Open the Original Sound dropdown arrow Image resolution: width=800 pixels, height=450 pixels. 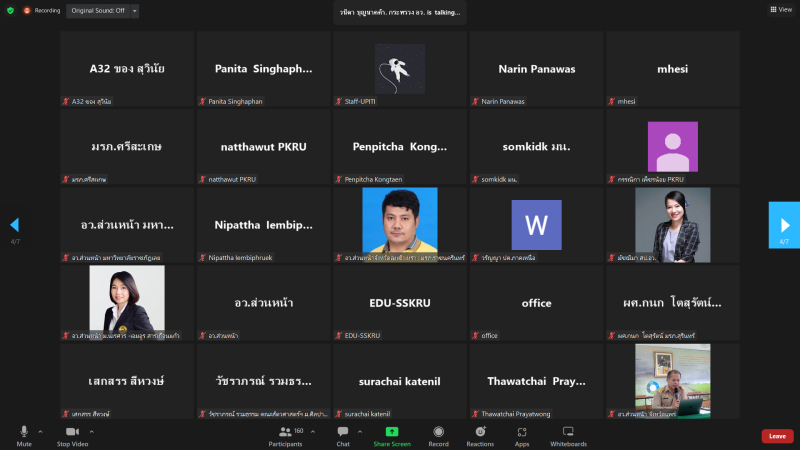click(x=135, y=10)
